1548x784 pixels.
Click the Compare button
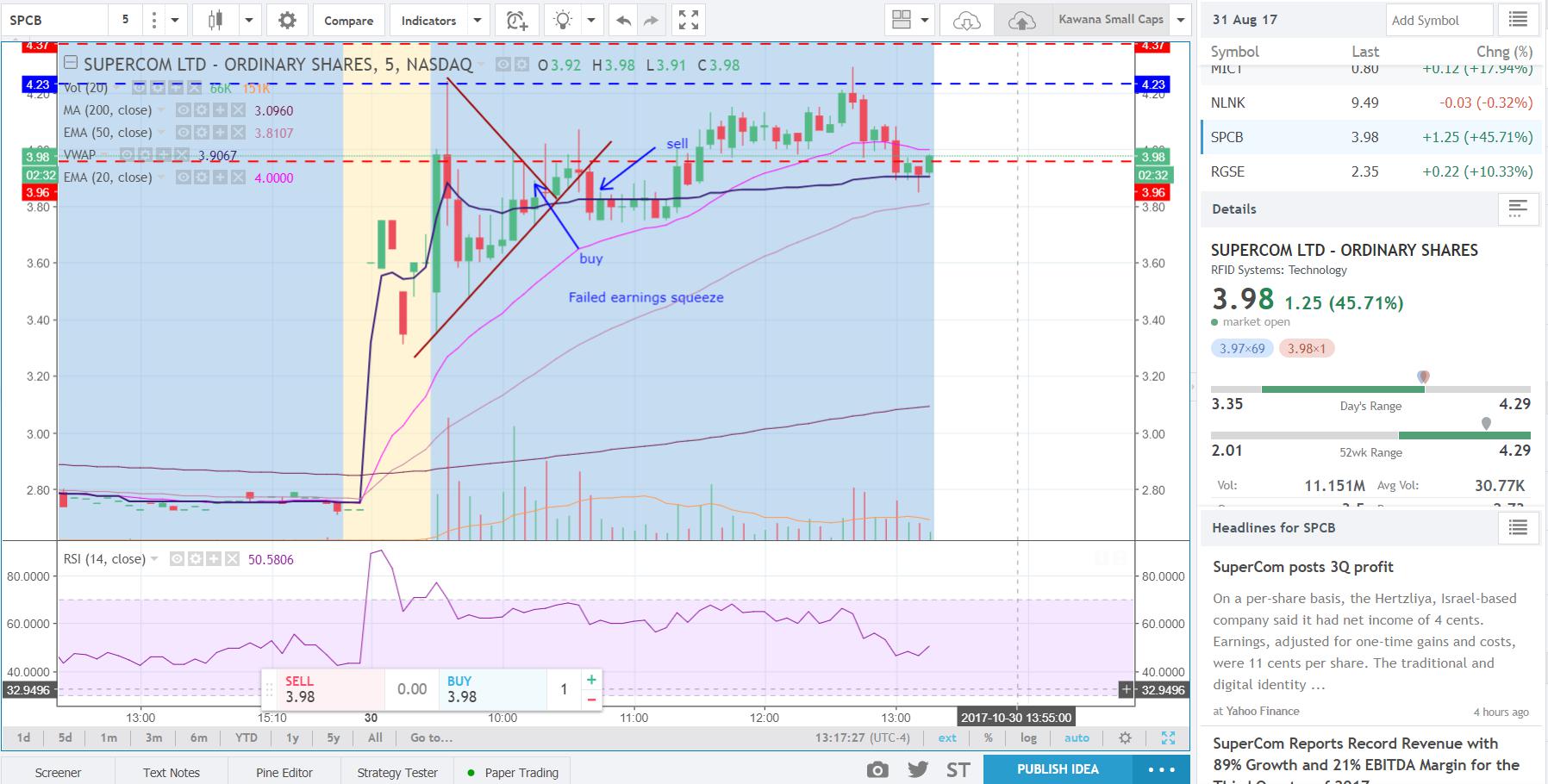(x=348, y=20)
